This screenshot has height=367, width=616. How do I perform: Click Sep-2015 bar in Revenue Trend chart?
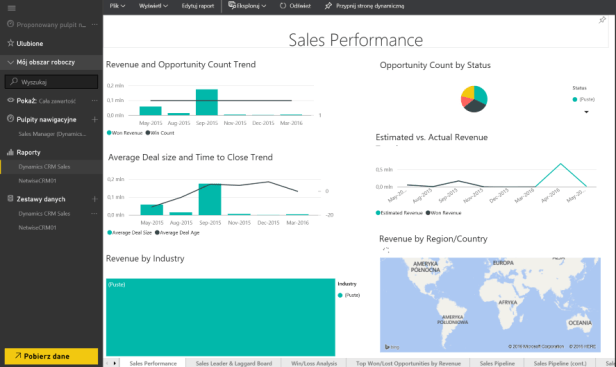pyautogui.click(x=207, y=102)
